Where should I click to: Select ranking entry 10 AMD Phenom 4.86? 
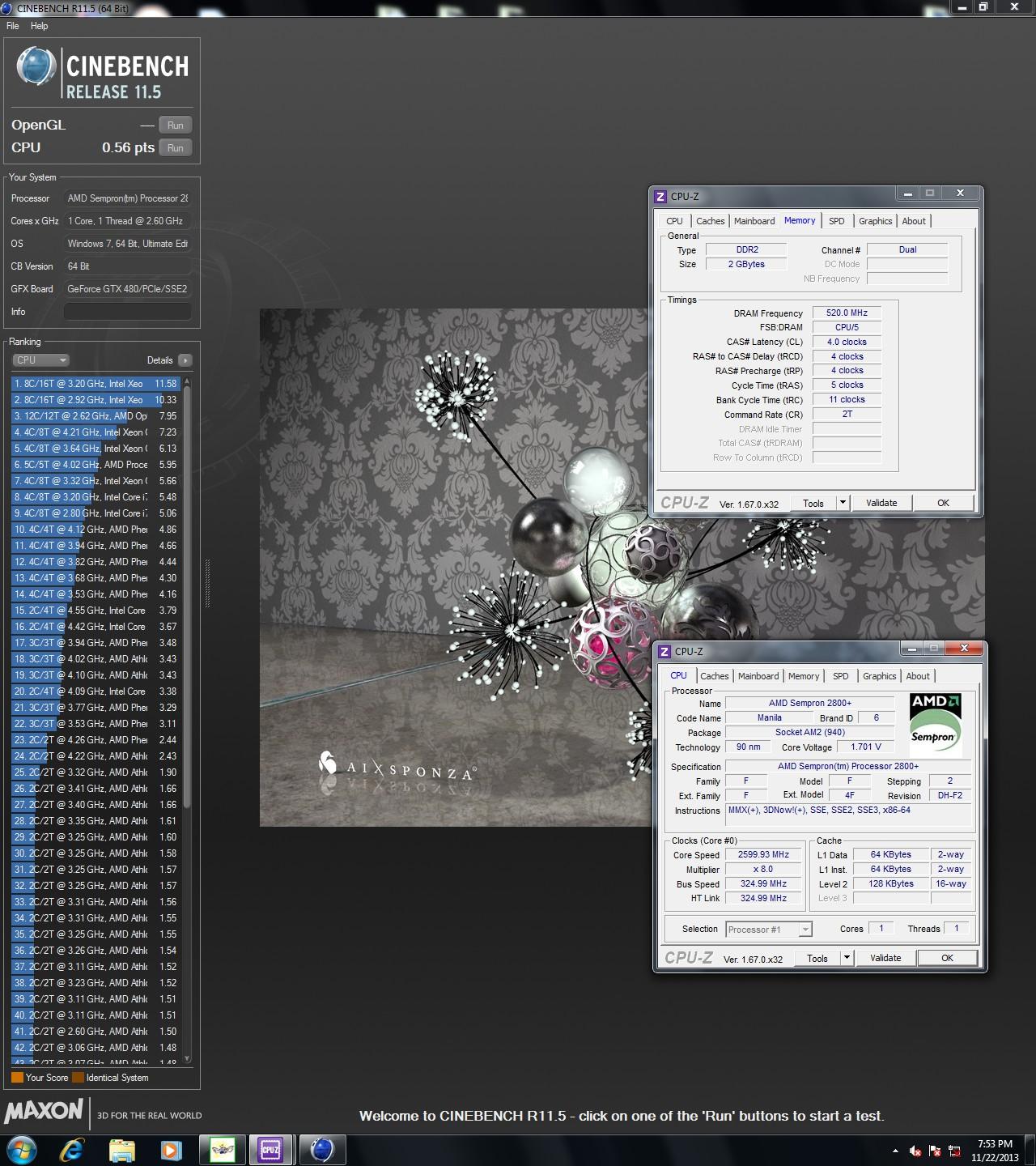tap(96, 530)
